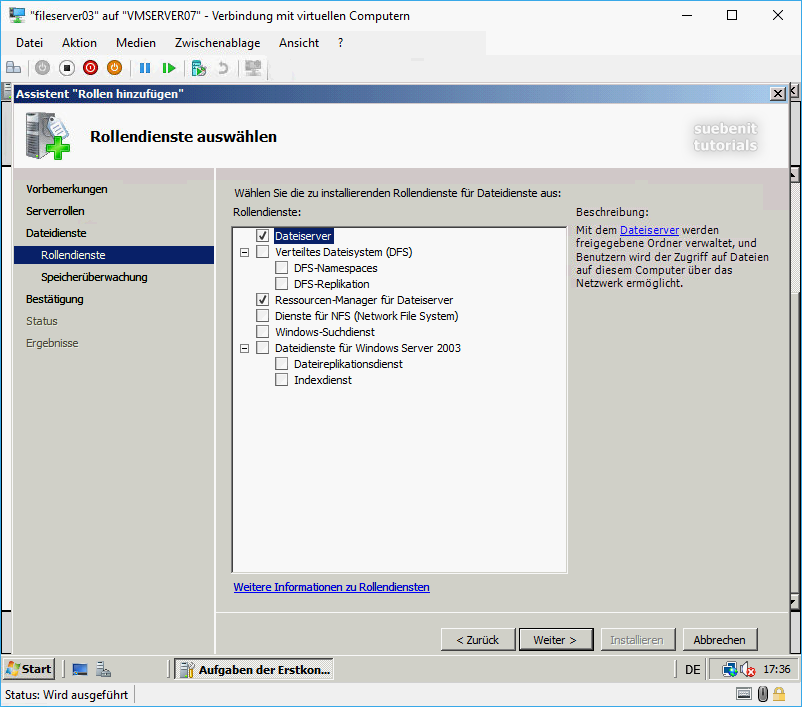Image resolution: width=802 pixels, height=707 pixels.
Task: Click the green Reset/Resume play icon
Action: pos(169,68)
